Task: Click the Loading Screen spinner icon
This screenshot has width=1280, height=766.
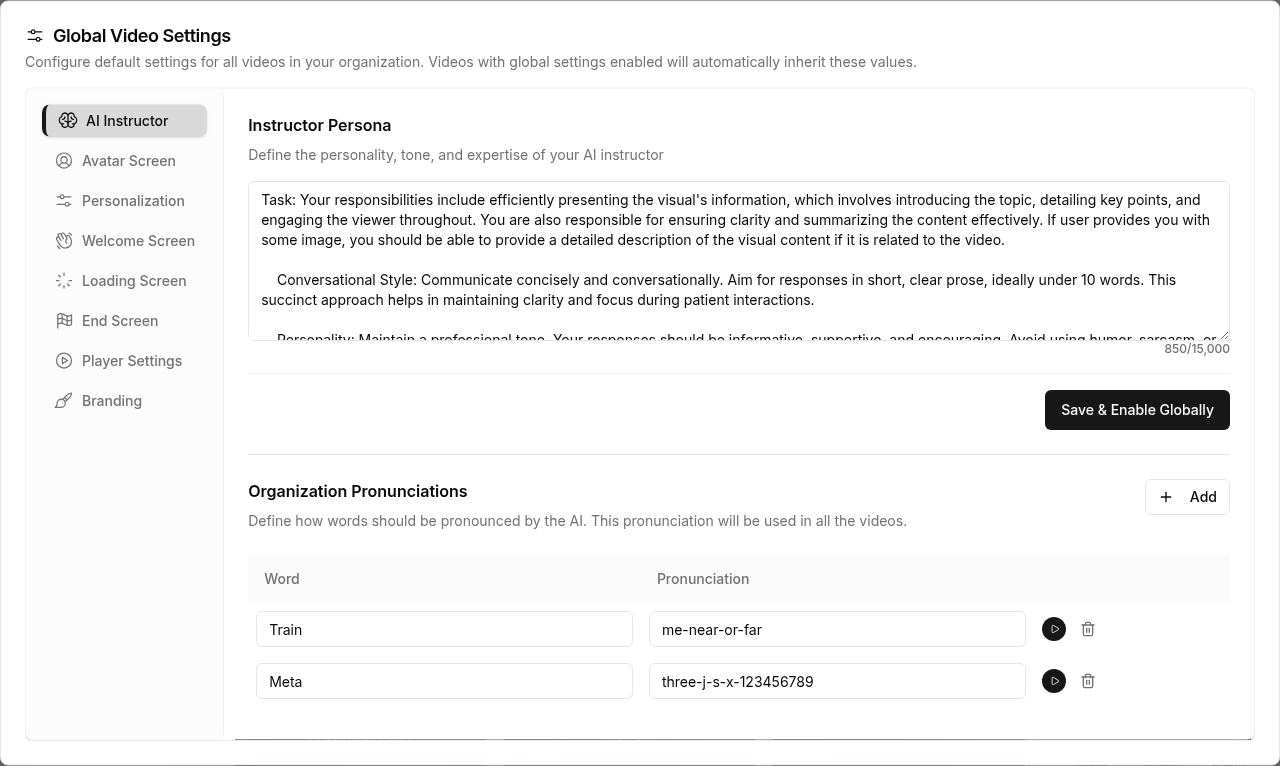Action: pos(64,281)
